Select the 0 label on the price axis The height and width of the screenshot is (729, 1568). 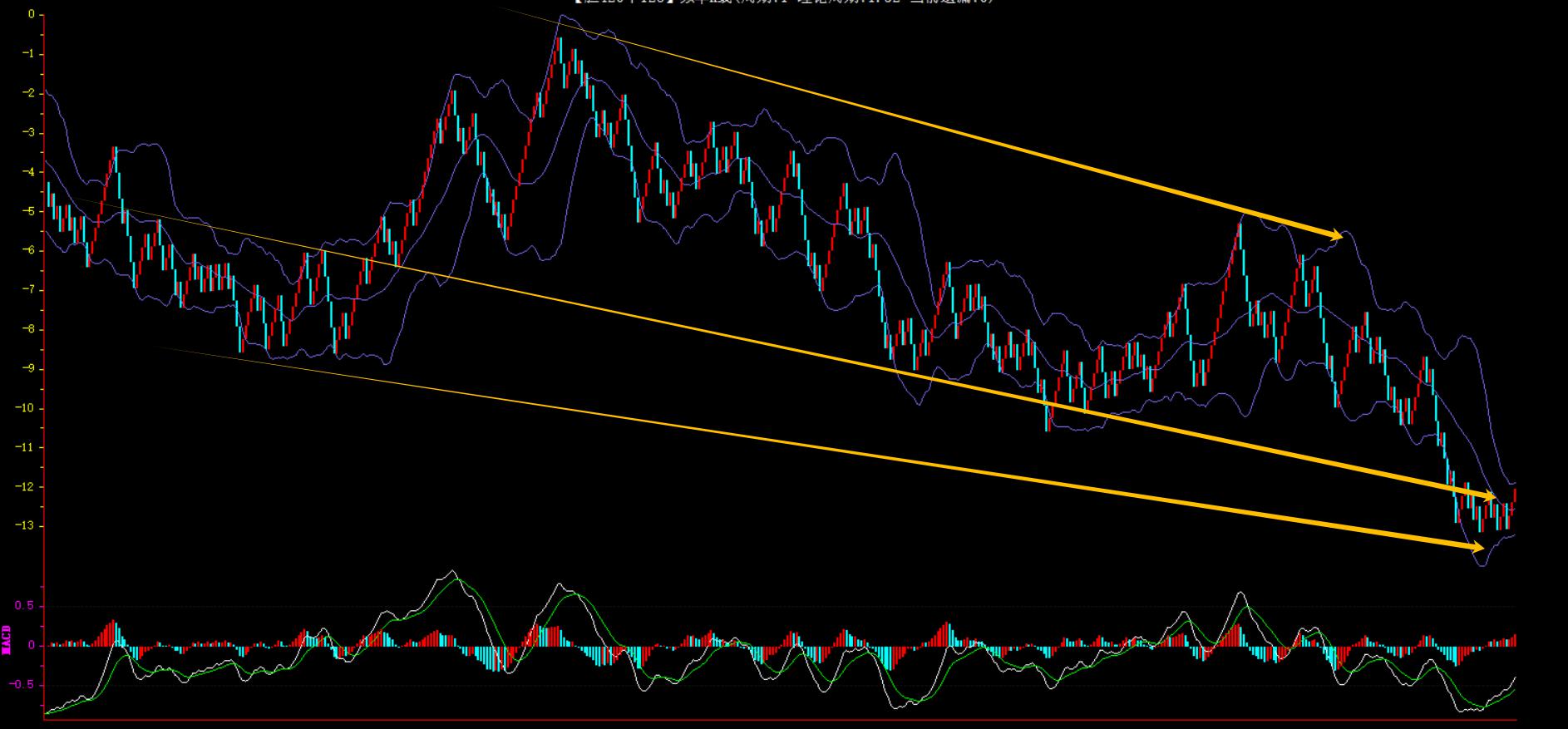(x=31, y=15)
